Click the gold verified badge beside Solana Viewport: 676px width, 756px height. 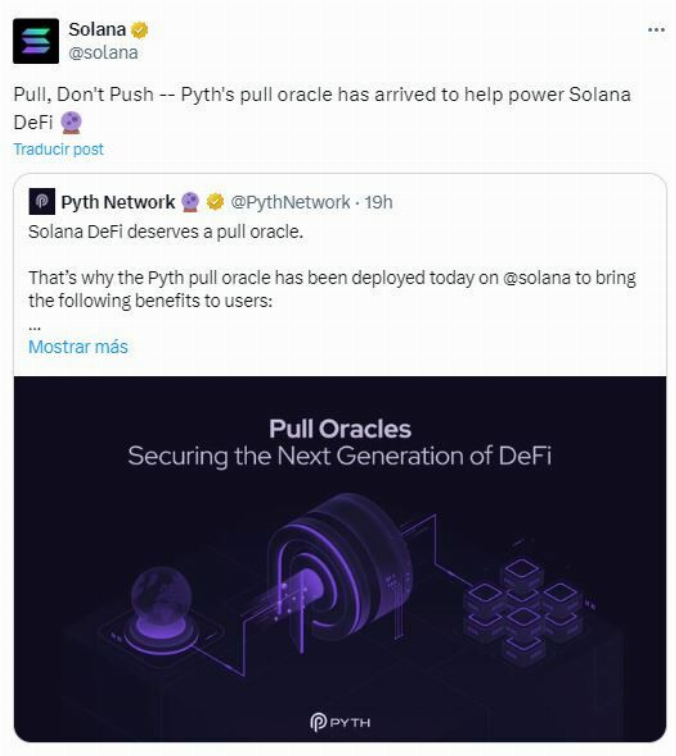click(x=141, y=30)
